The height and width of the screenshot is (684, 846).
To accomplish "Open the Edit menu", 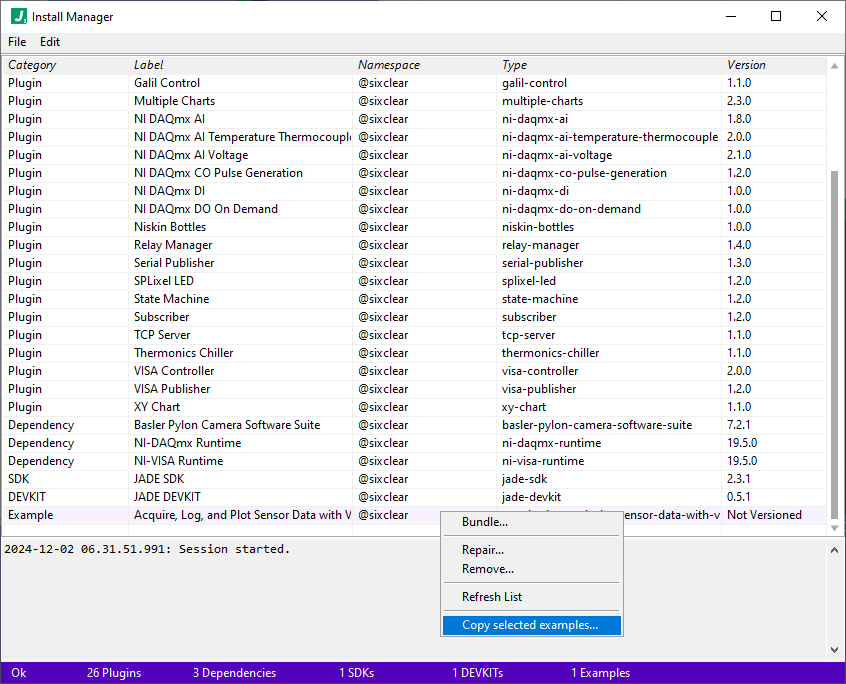I will [49, 42].
